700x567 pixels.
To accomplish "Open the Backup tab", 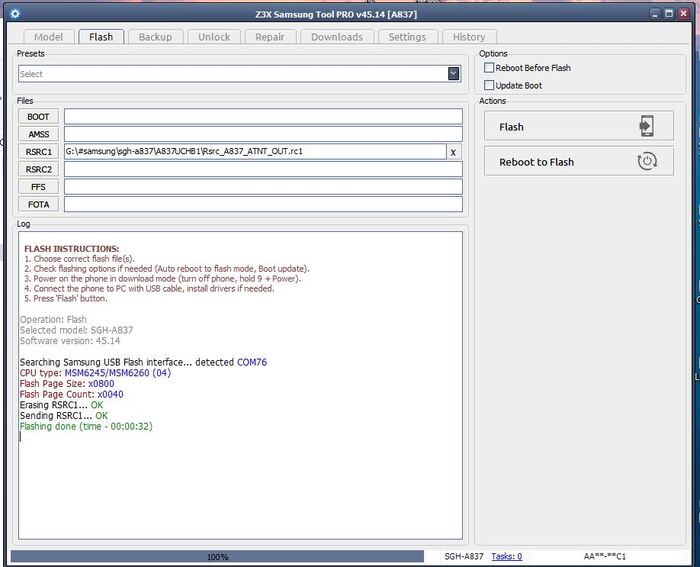I will (155, 37).
